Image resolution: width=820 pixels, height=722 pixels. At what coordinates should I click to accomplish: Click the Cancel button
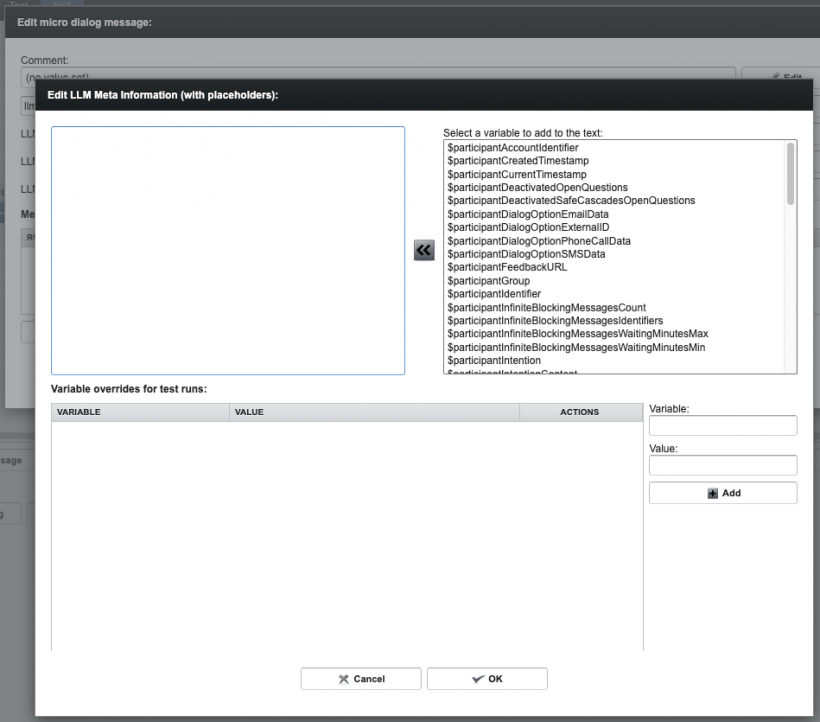361,679
